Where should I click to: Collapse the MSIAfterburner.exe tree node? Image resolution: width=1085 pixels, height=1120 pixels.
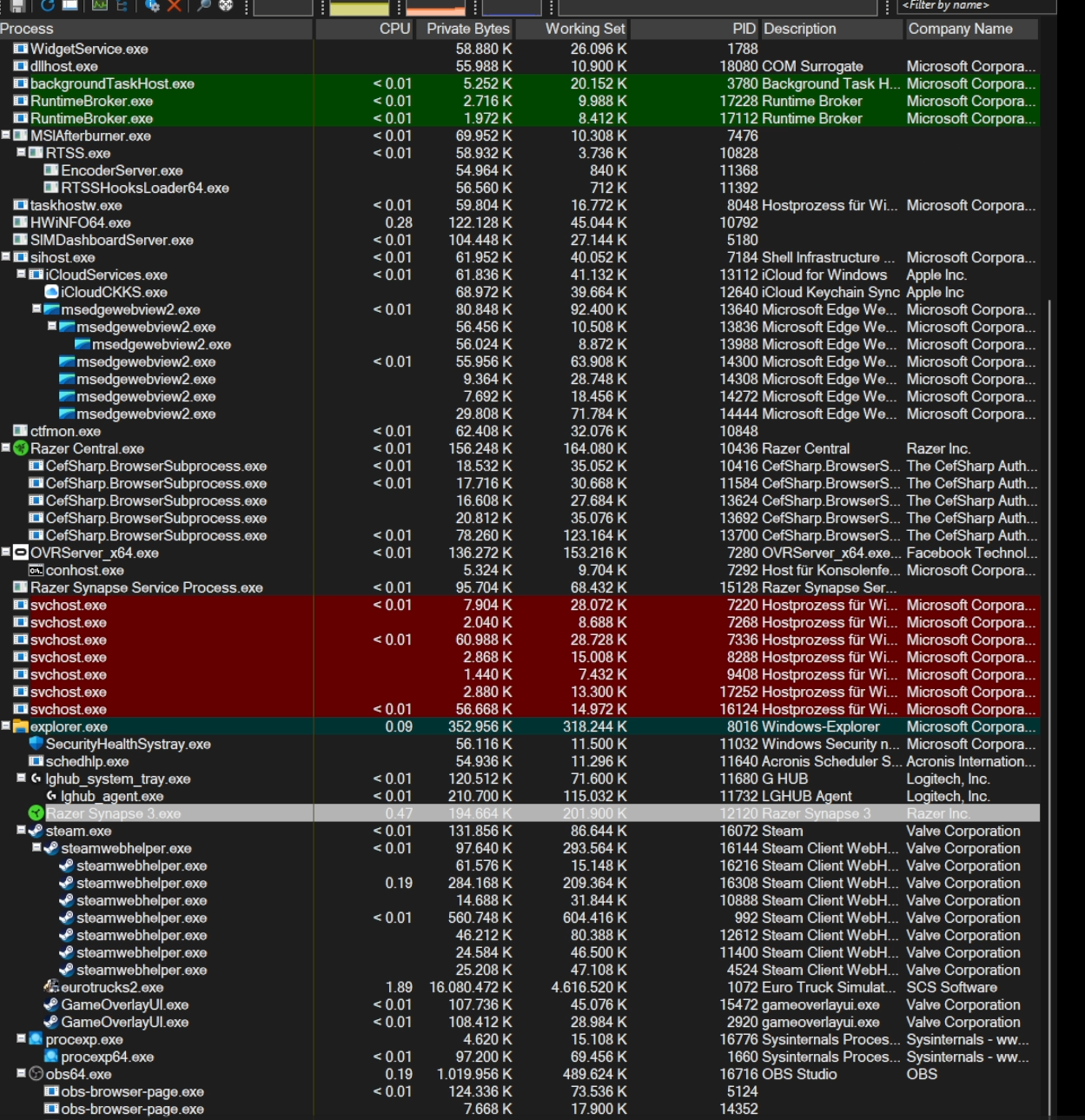[x=5, y=135]
